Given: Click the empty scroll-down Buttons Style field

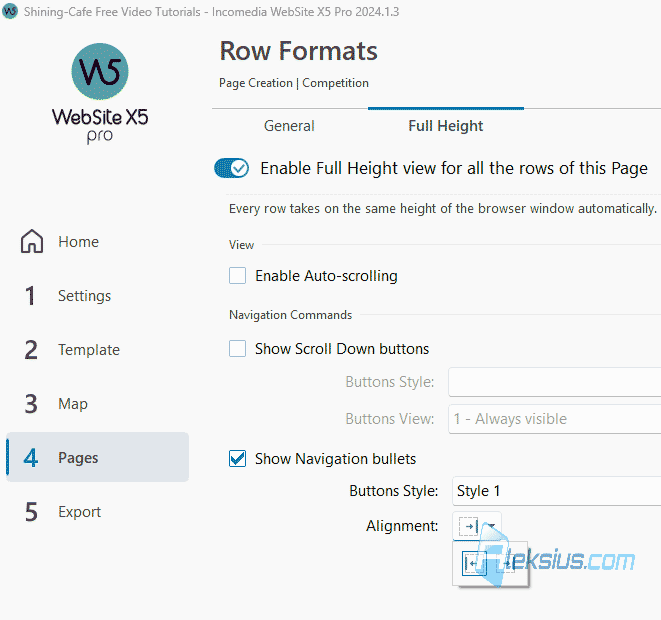Looking at the screenshot, I should point(554,382).
